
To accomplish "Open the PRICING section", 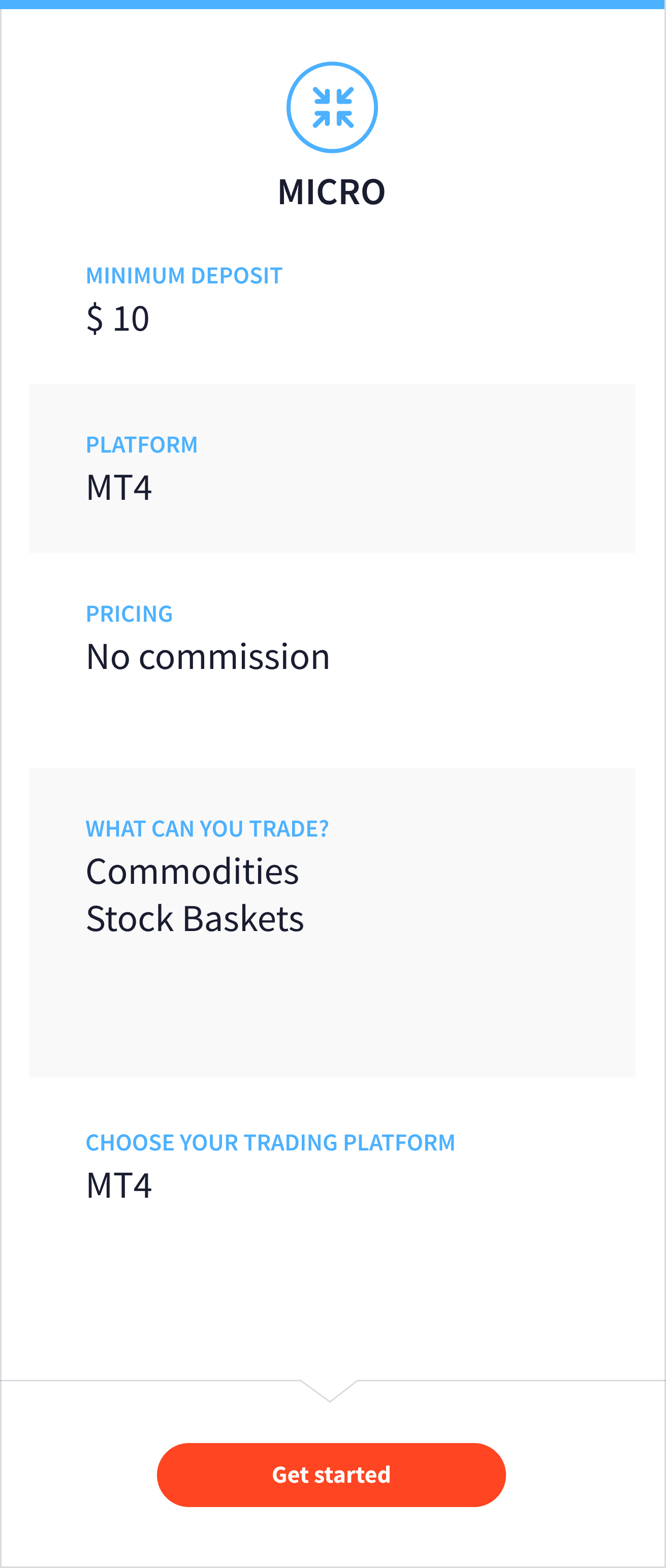I will [x=129, y=614].
